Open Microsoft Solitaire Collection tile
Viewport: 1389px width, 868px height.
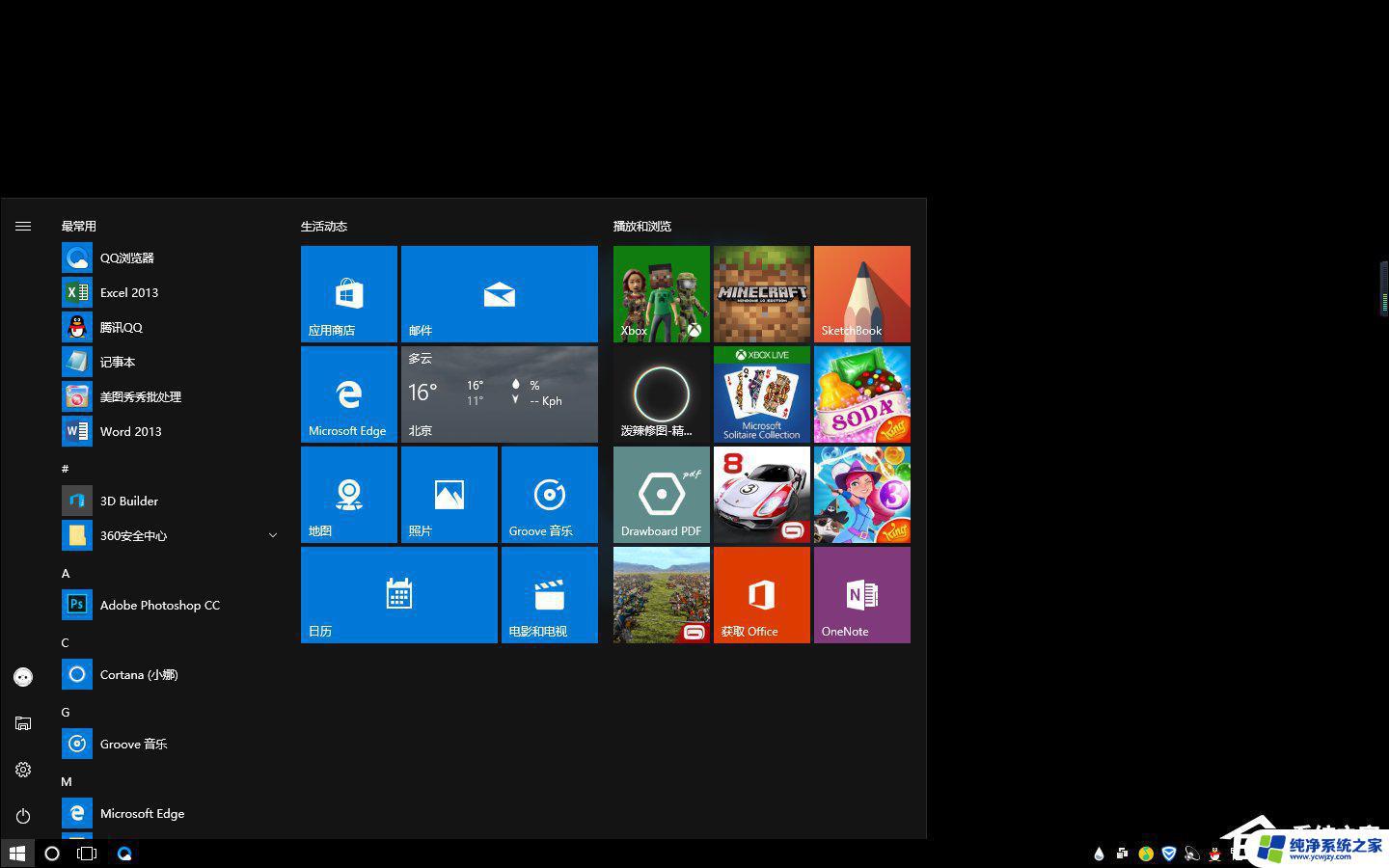click(x=762, y=394)
